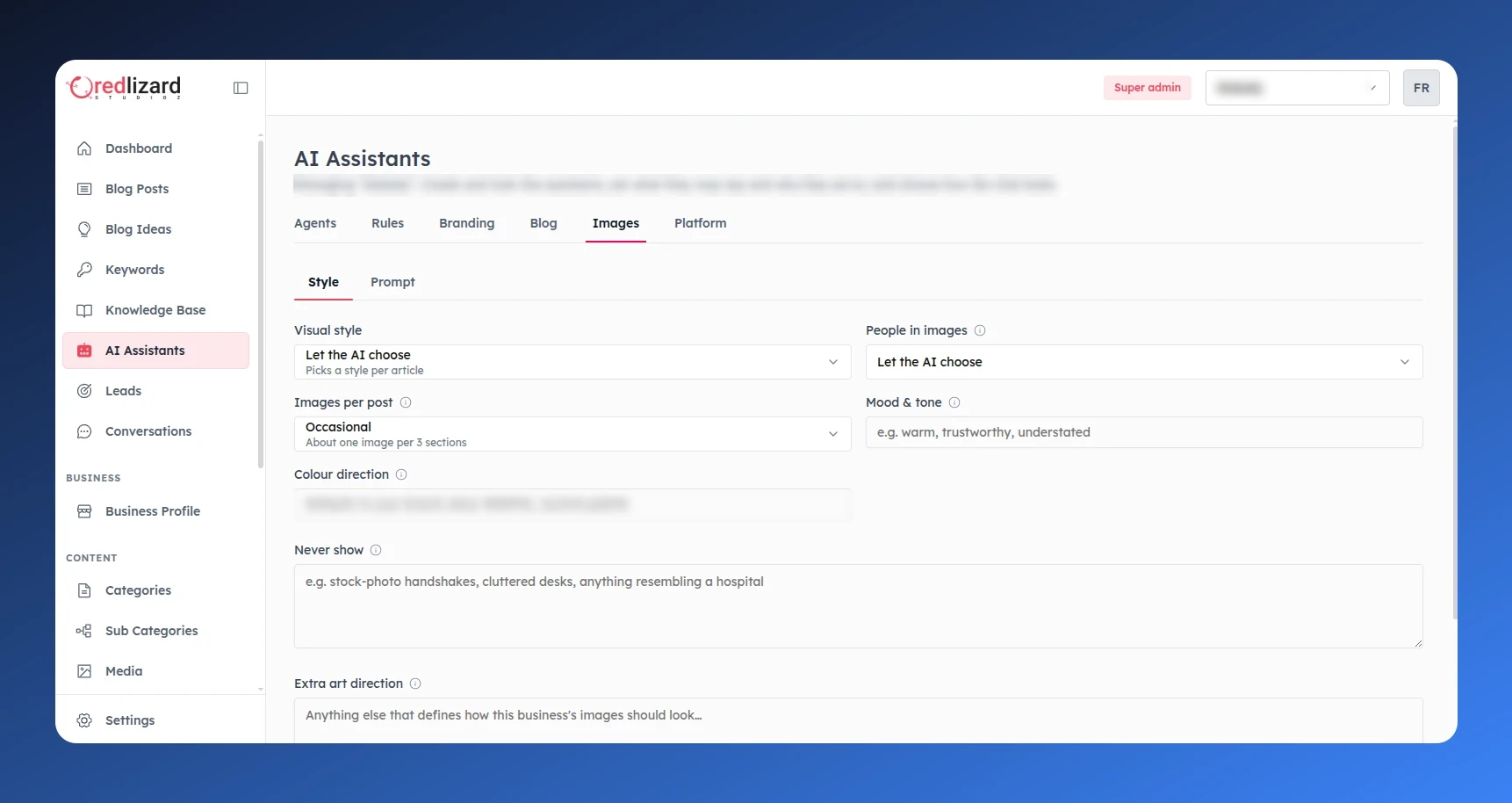Show info tooltip for Colour direction

point(401,474)
